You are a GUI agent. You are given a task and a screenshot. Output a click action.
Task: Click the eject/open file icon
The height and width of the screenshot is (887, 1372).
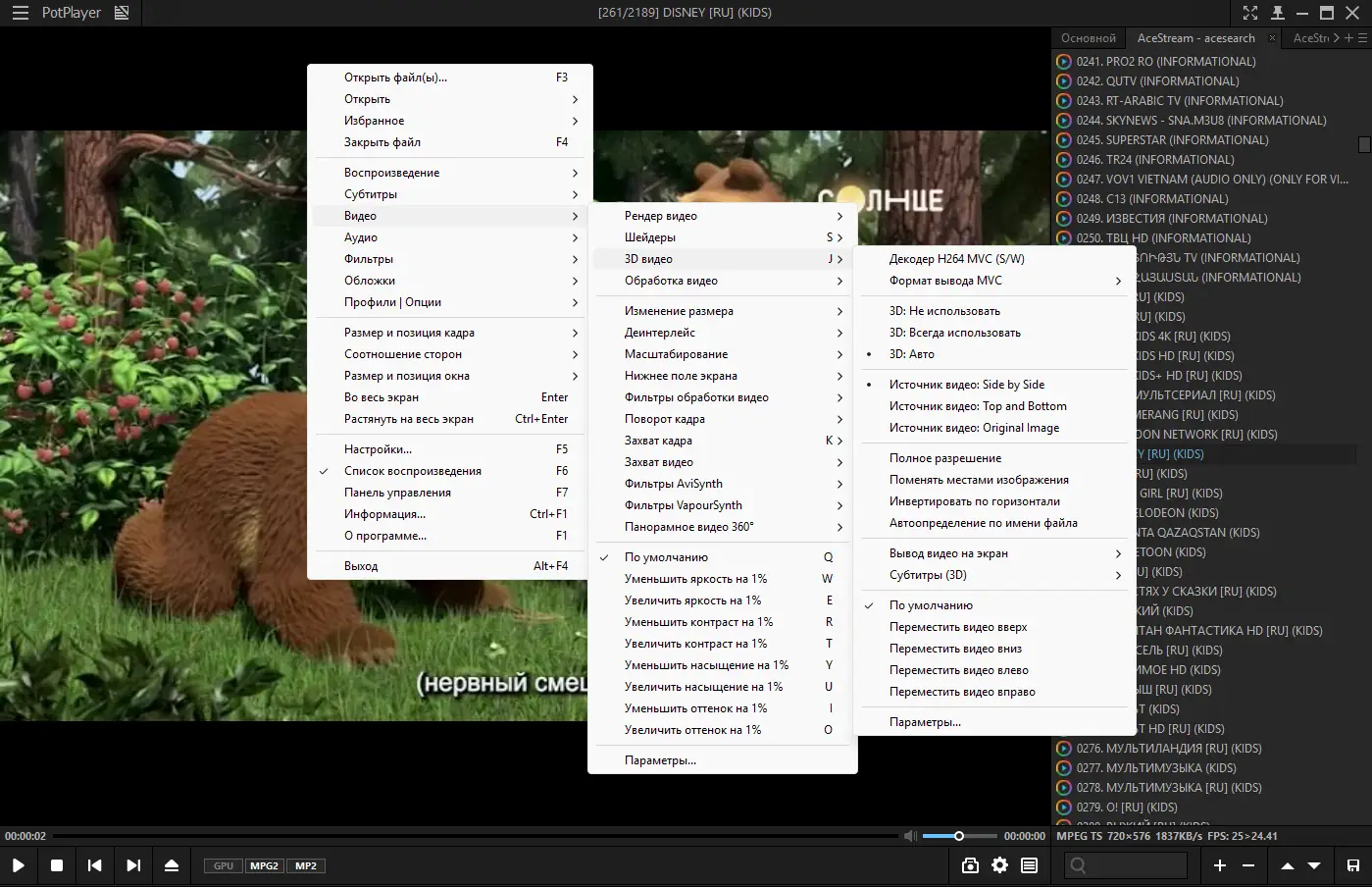[172, 865]
